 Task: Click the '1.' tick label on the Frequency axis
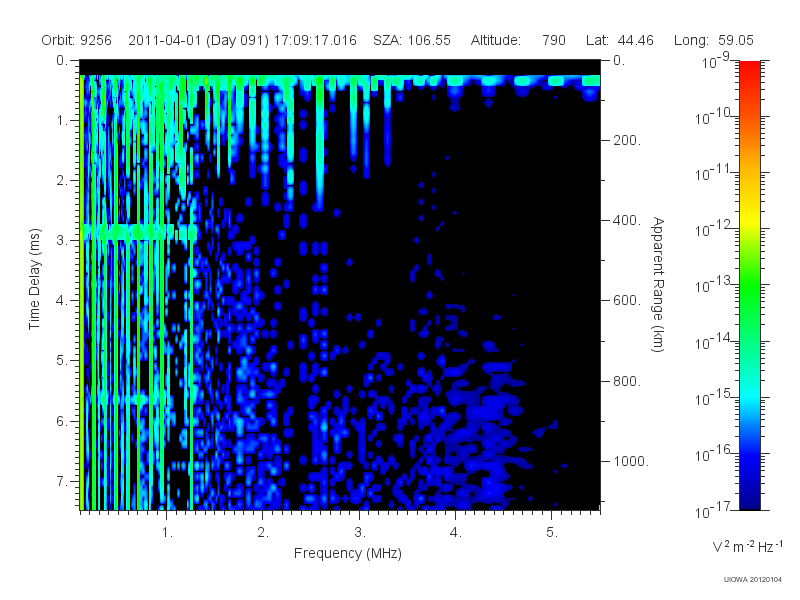point(167,533)
